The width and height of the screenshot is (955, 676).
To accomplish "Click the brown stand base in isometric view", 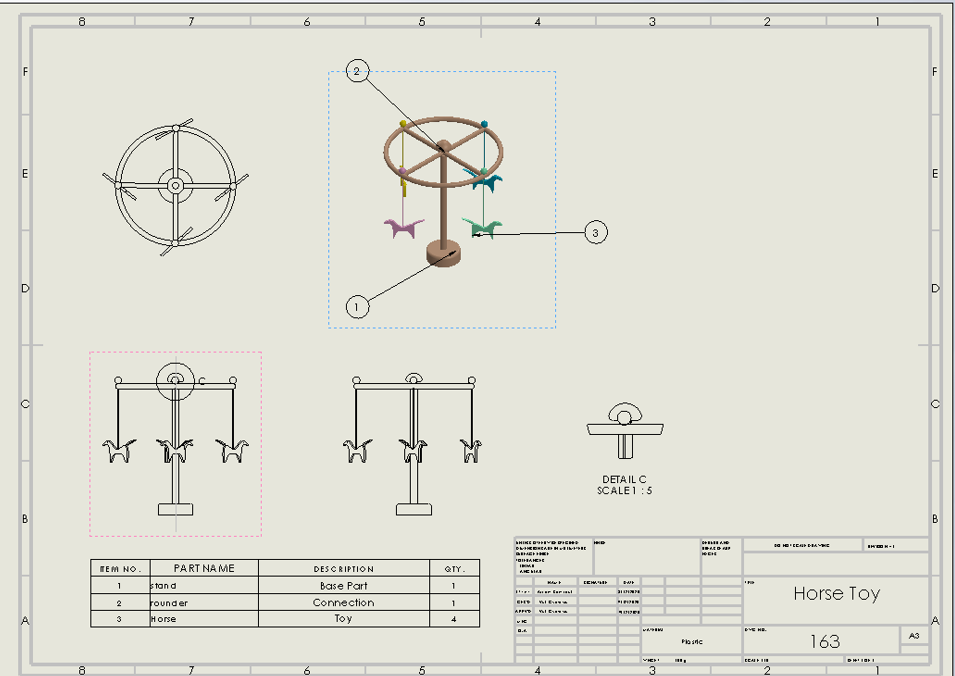I will 443,253.
